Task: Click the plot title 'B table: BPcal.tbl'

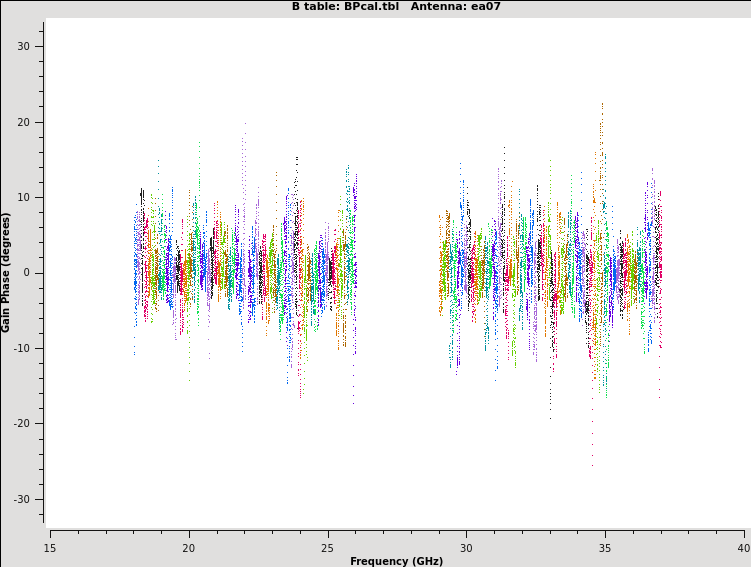Action: [x=346, y=7]
